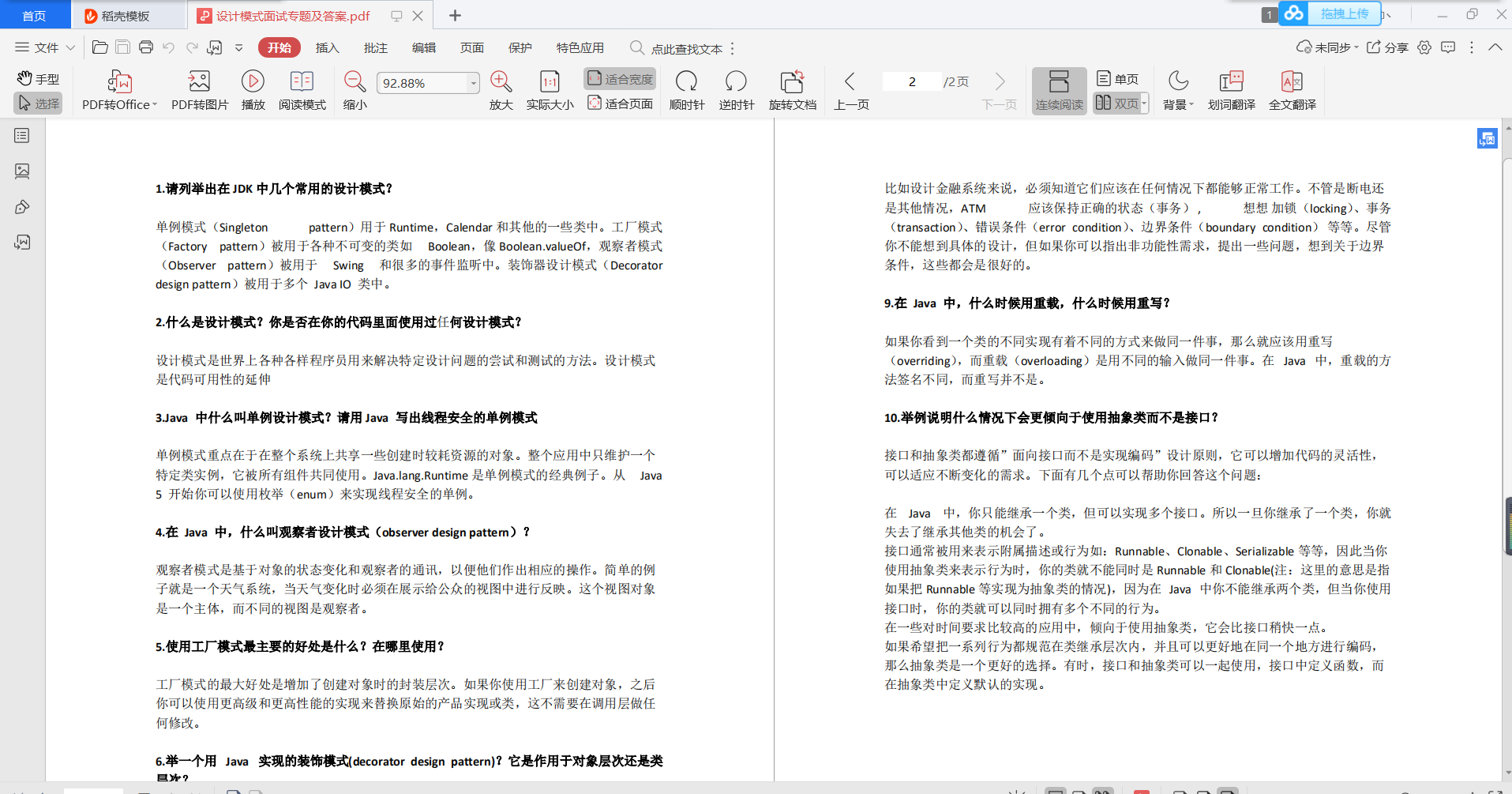
Task: Open the 文件 menu dropdown
Action: tap(45, 47)
